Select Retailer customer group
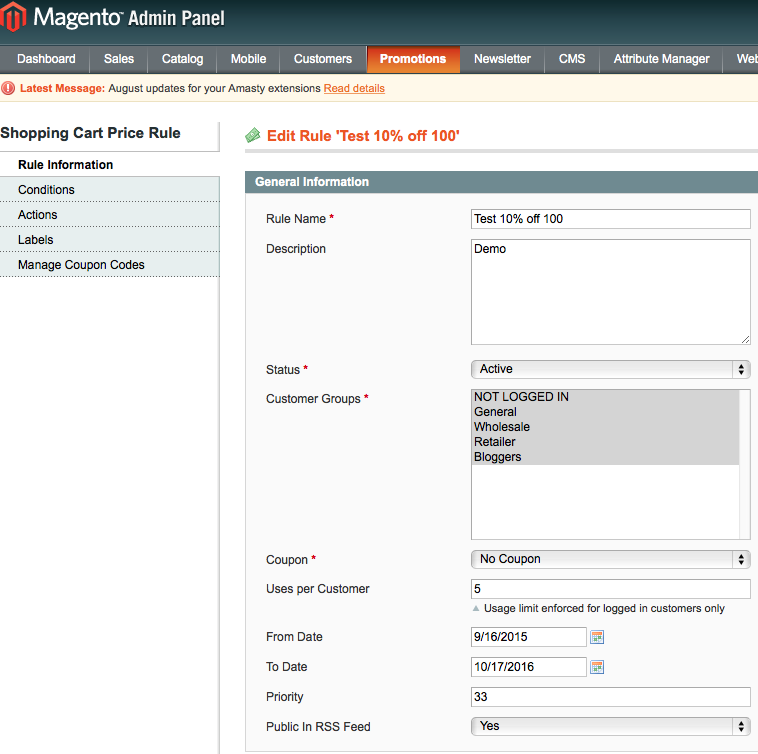Image resolution: width=758 pixels, height=754 pixels. [605, 442]
